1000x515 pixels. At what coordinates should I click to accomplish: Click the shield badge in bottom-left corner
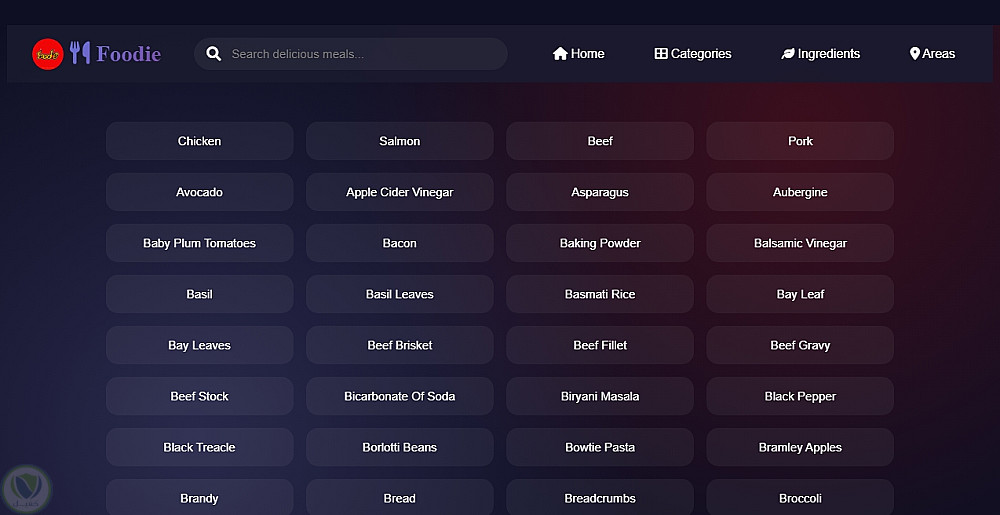click(x=25, y=487)
